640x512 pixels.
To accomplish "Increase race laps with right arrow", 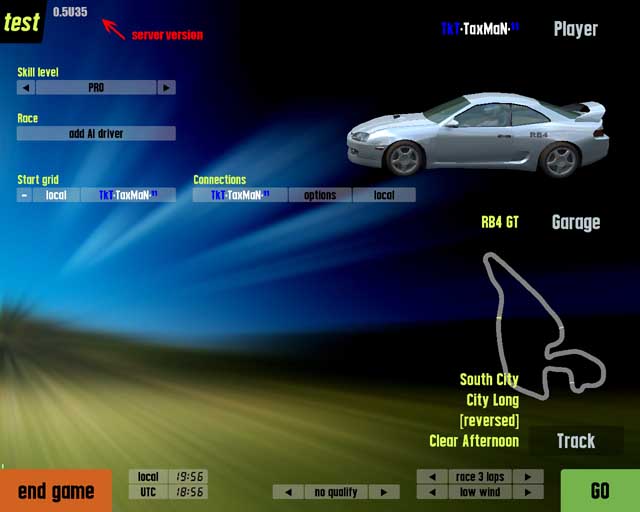I will [x=528, y=476].
